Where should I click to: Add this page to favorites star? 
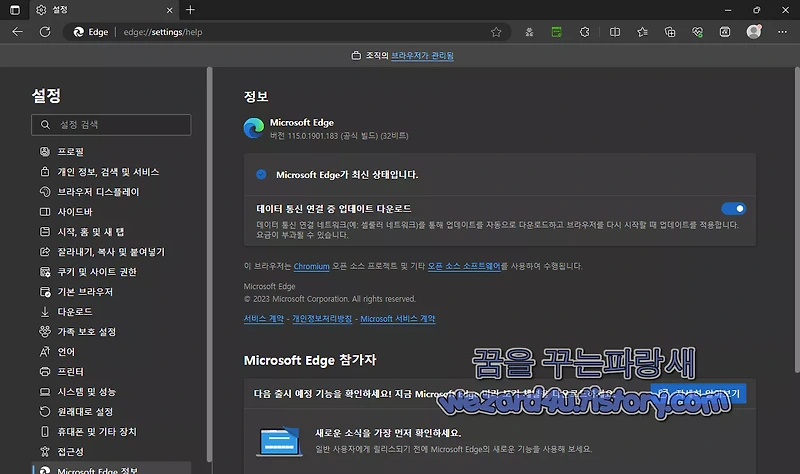496,32
